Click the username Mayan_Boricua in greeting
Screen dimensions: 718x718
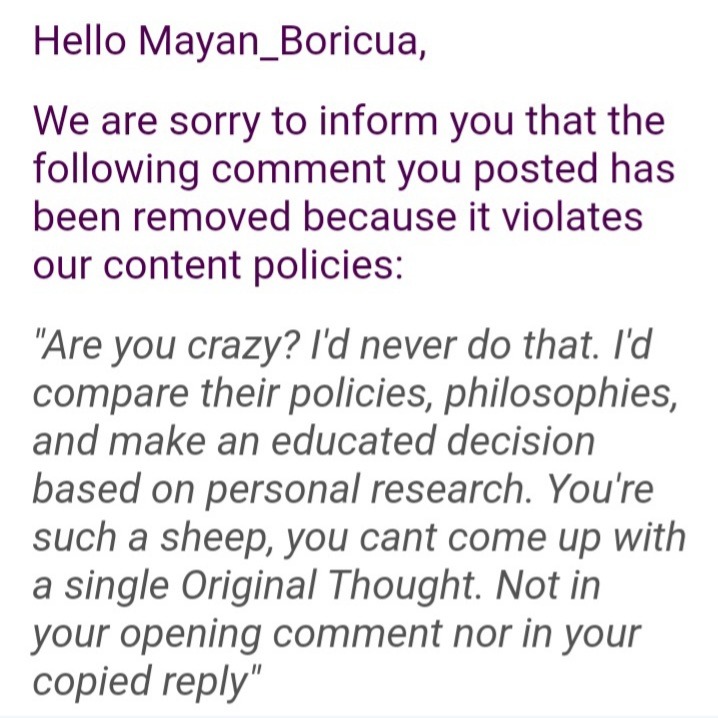click(x=280, y=41)
